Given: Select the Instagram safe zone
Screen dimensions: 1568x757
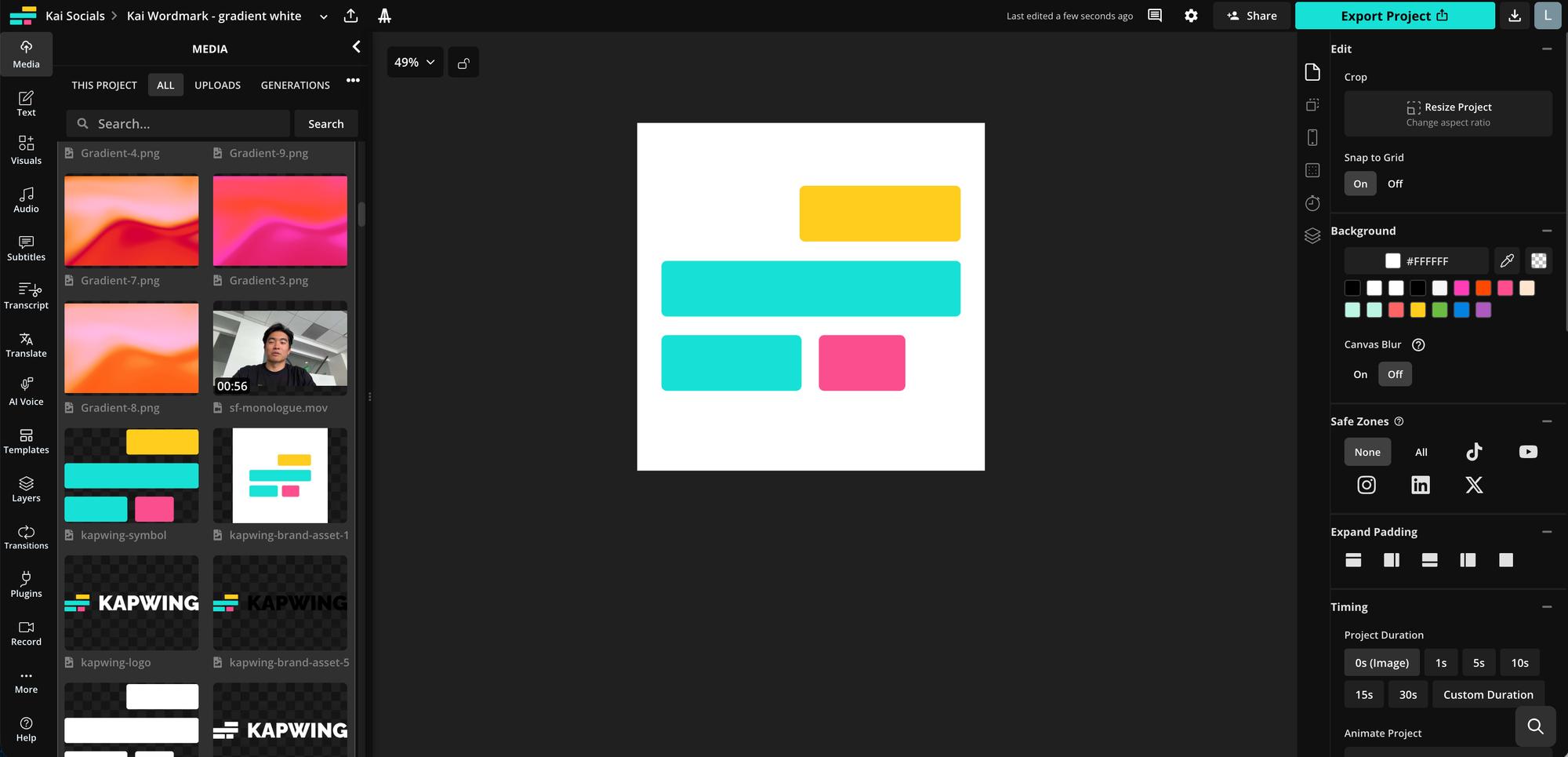Looking at the screenshot, I should (1367, 485).
